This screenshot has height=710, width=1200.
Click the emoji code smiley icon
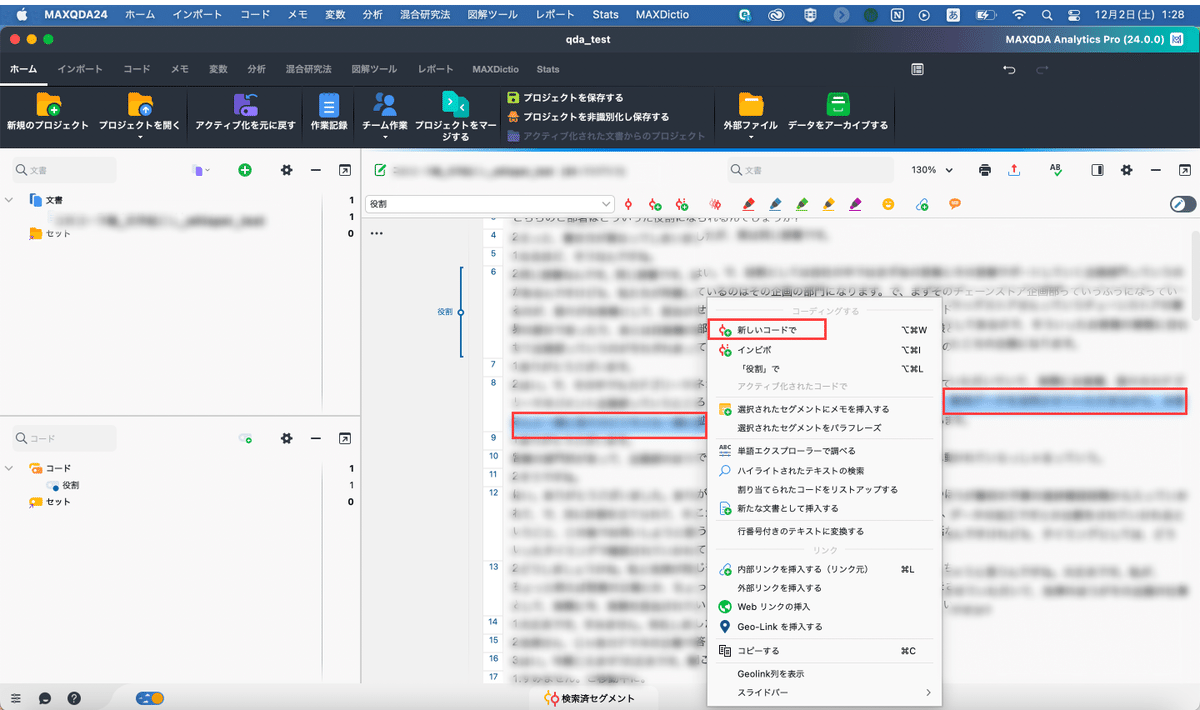[x=888, y=203]
